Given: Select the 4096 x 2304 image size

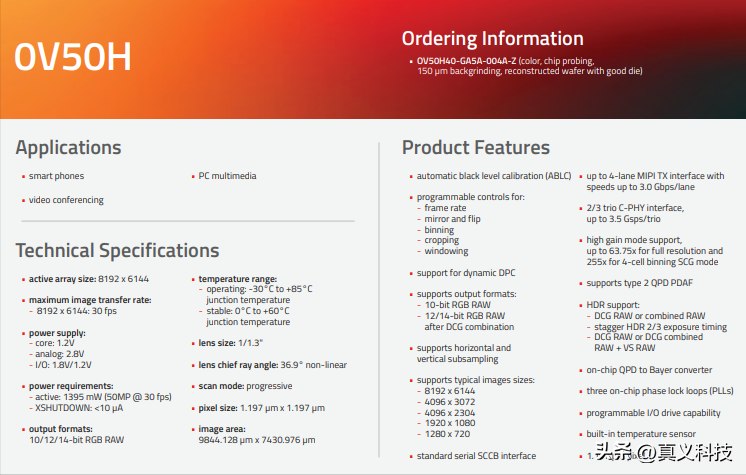Looking at the screenshot, I should coord(450,413).
